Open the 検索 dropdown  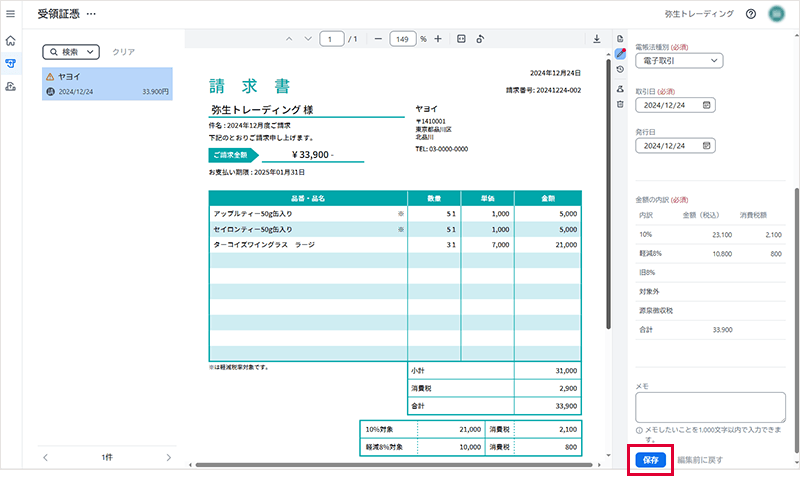pyautogui.click(x=71, y=52)
